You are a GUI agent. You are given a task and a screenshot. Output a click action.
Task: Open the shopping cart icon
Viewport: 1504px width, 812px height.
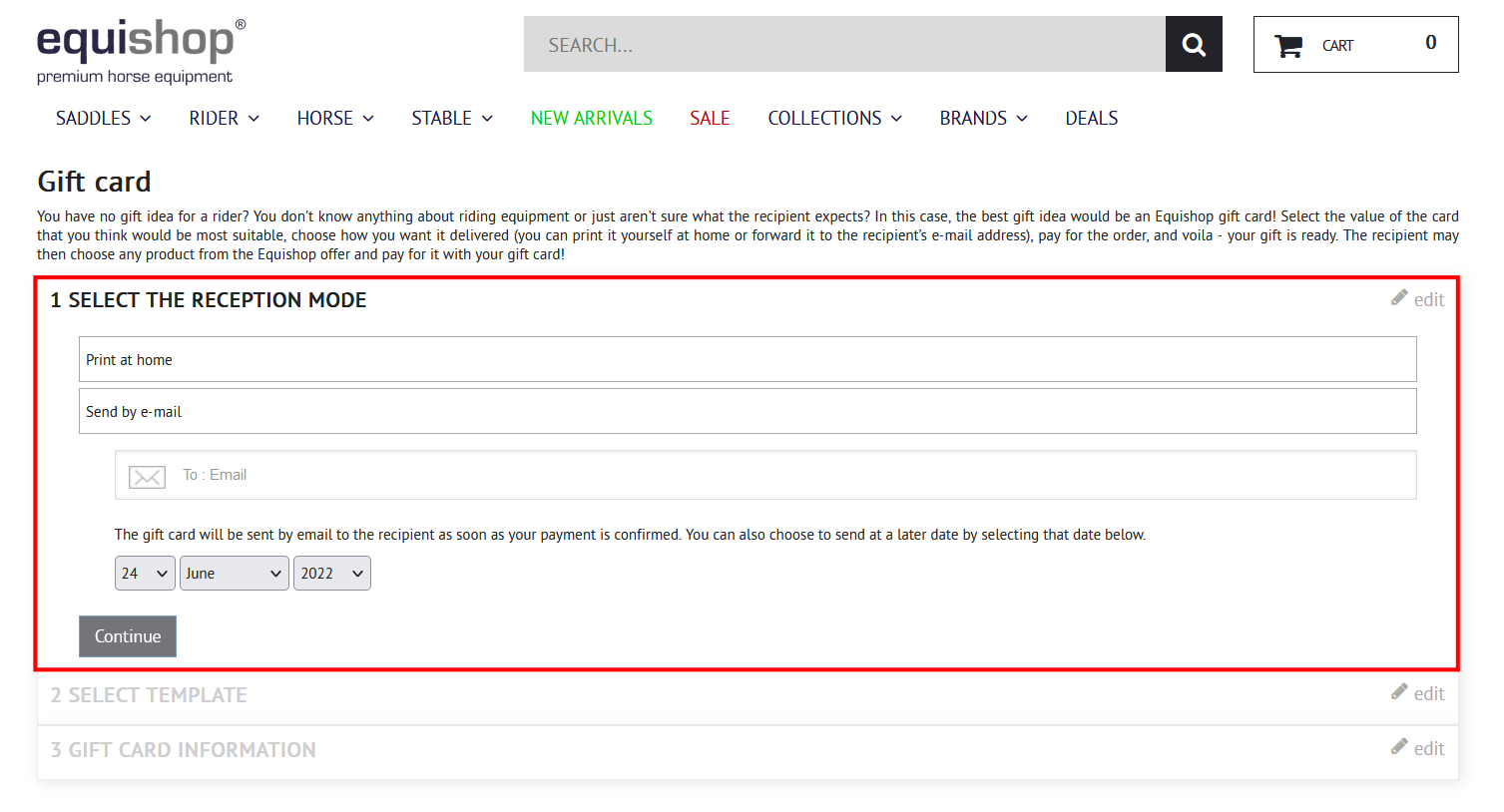click(1288, 46)
